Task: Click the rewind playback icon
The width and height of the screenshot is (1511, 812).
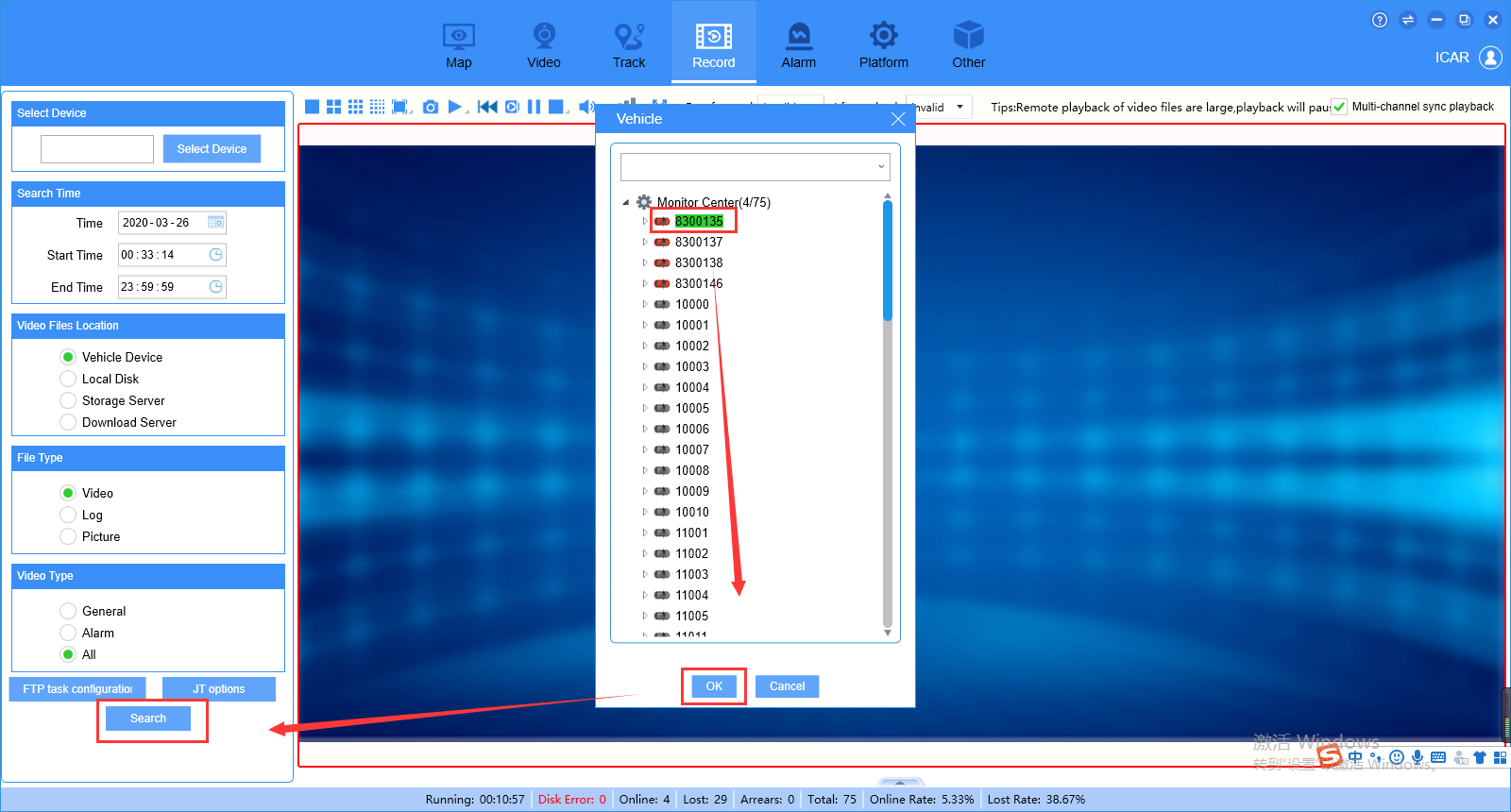Action: point(487,107)
